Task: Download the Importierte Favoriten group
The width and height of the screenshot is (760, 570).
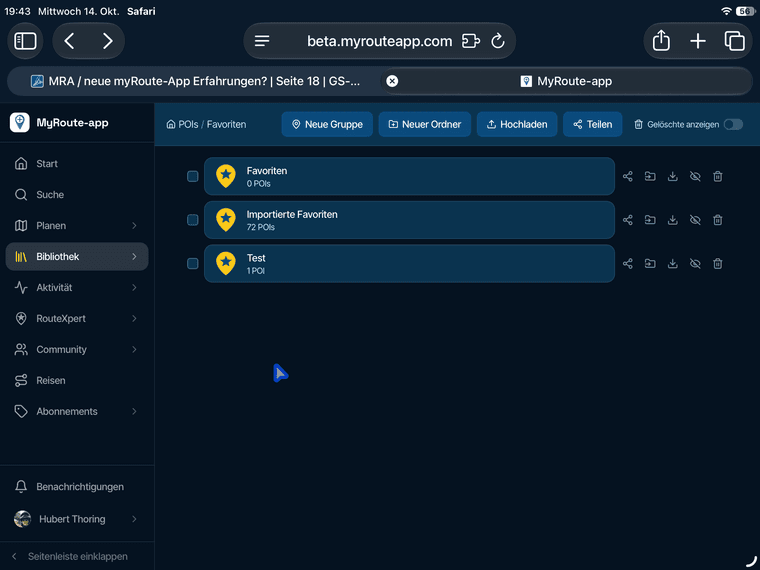Action: tap(673, 220)
